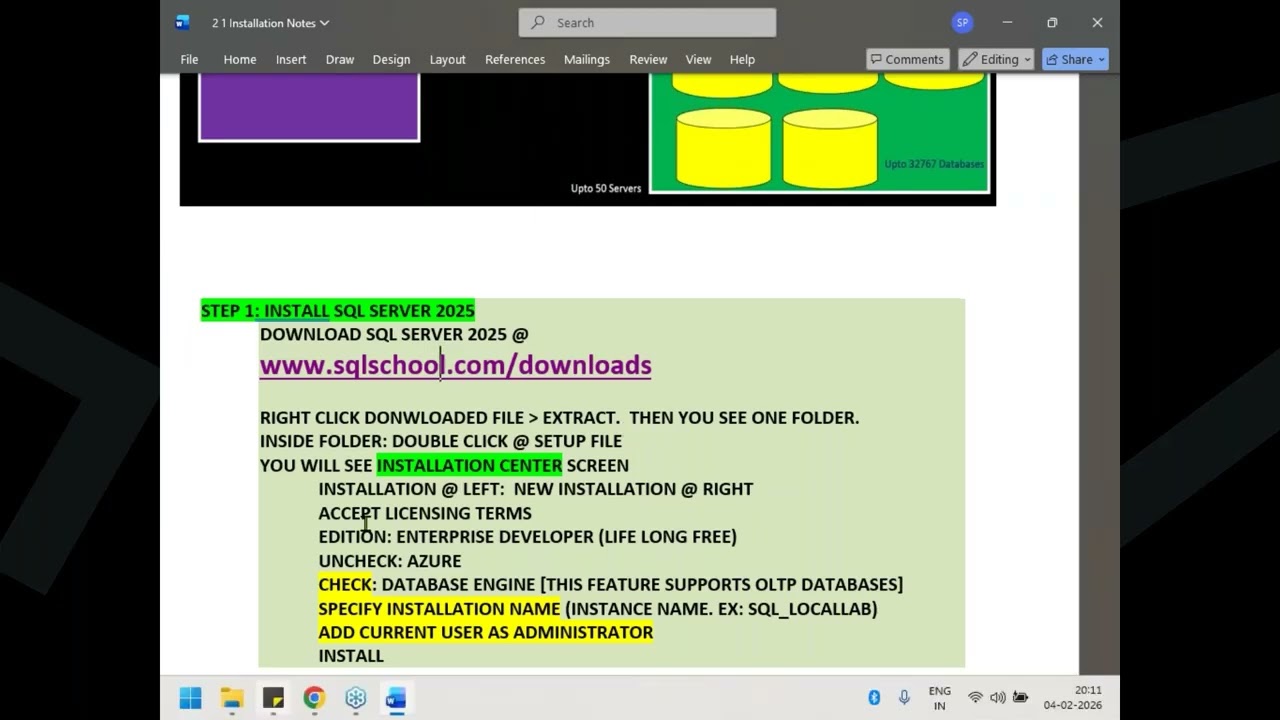This screenshot has height=720, width=1280.
Task: Click the ACCEPT LICENSING TERMS line
Action: click(425, 513)
